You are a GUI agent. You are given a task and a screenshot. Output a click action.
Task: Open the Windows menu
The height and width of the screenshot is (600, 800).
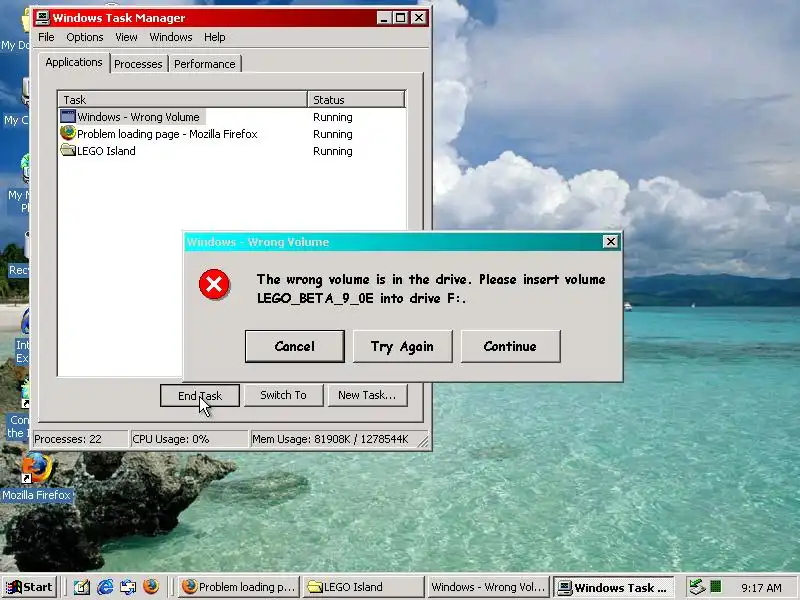[170, 37]
